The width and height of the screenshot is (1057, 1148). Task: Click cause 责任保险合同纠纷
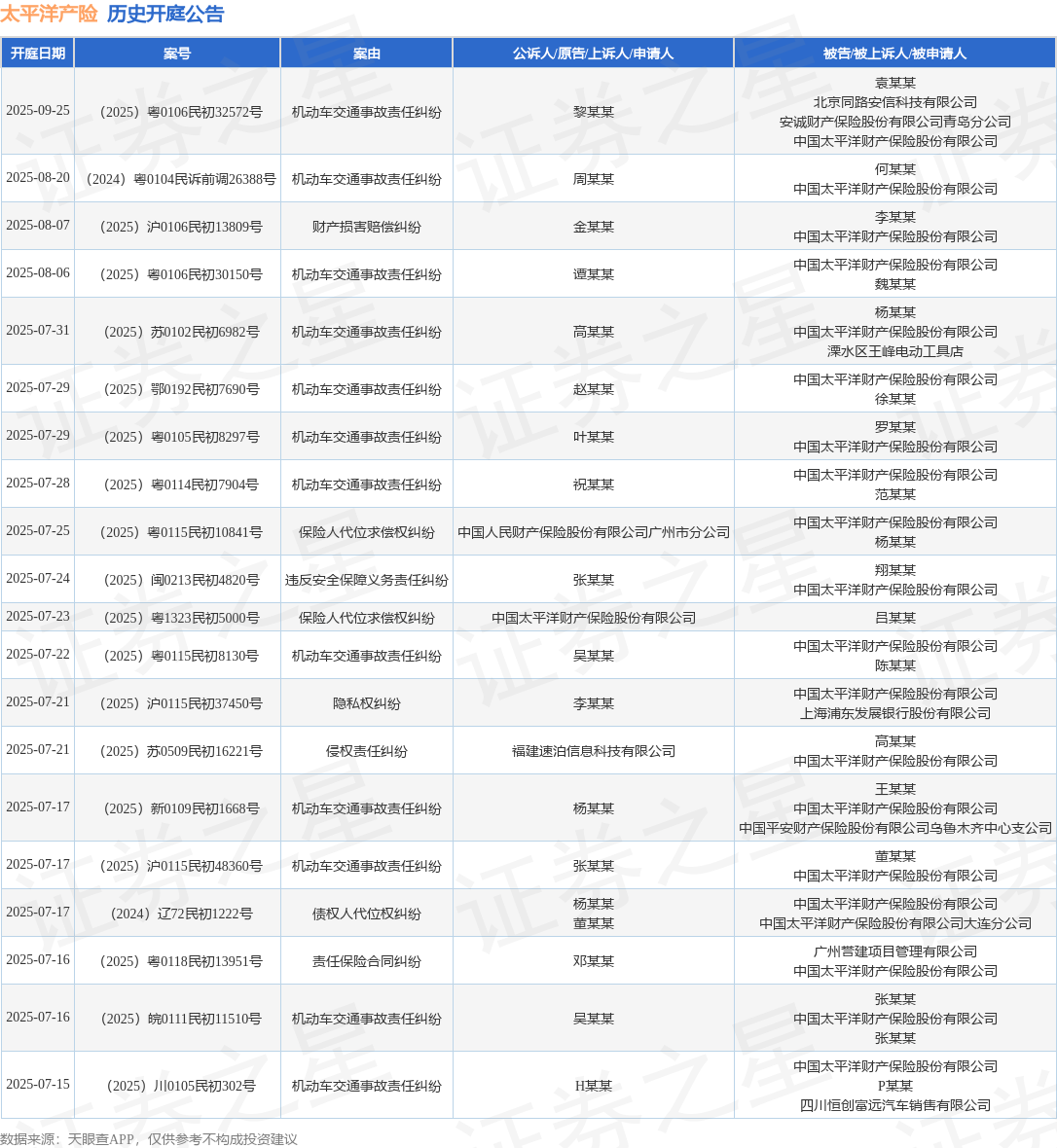[x=366, y=961]
